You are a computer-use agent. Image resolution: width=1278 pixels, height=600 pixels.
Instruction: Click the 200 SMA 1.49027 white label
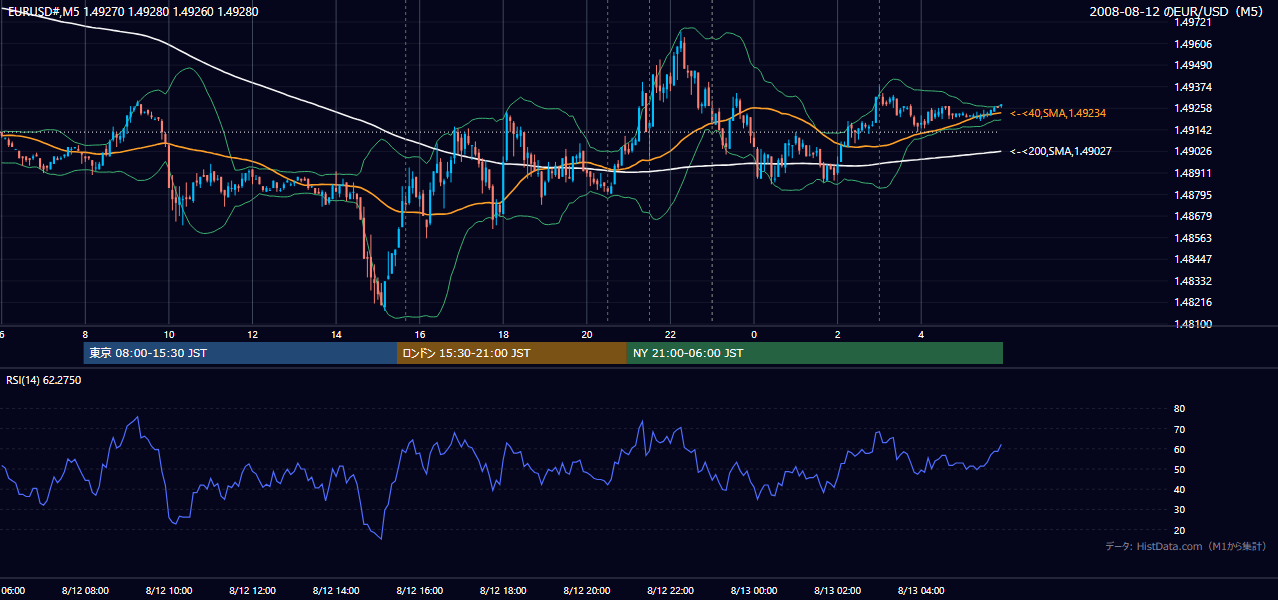click(1061, 151)
